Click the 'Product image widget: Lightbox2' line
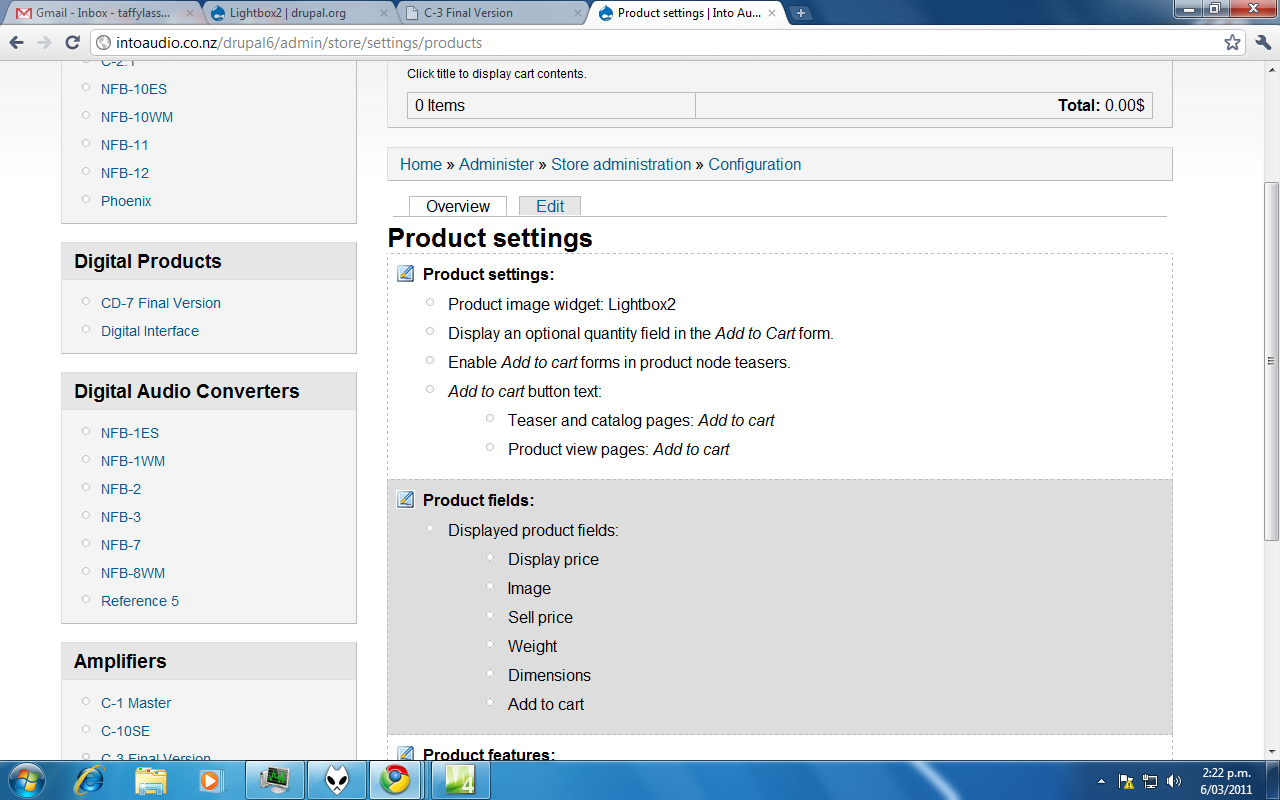 [562, 304]
